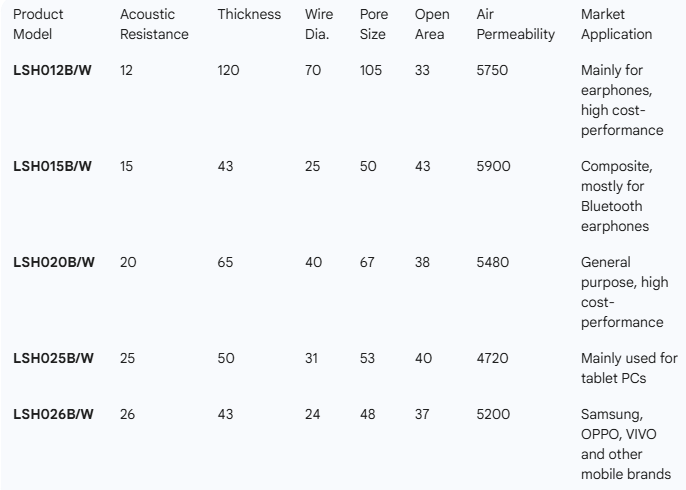This screenshot has height=490, width=686.
Task: Click the LSH015B/W product model cell
Action: (x=53, y=166)
